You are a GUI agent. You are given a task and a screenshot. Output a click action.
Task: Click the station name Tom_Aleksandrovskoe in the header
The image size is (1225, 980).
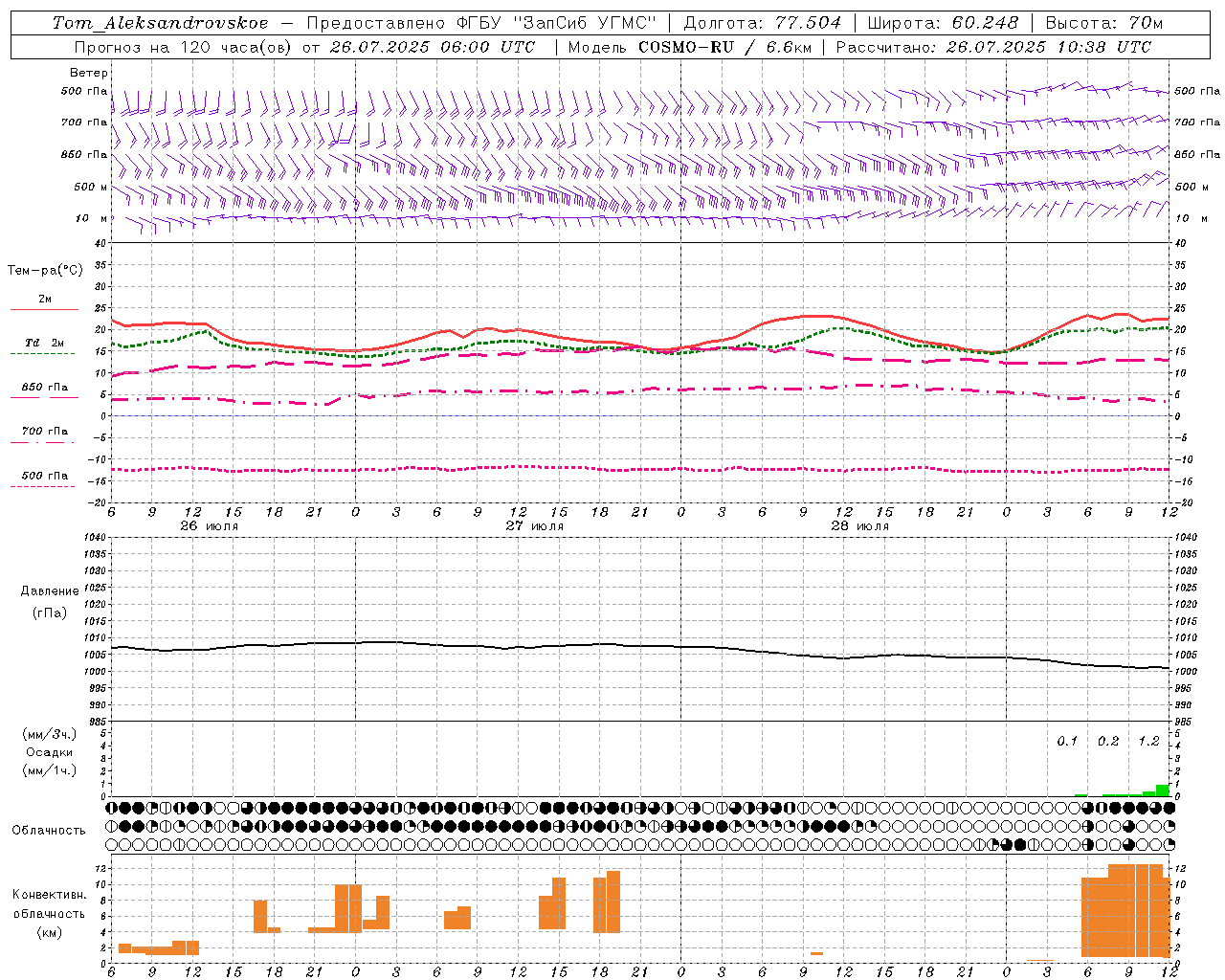pyautogui.click(x=160, y=23)
